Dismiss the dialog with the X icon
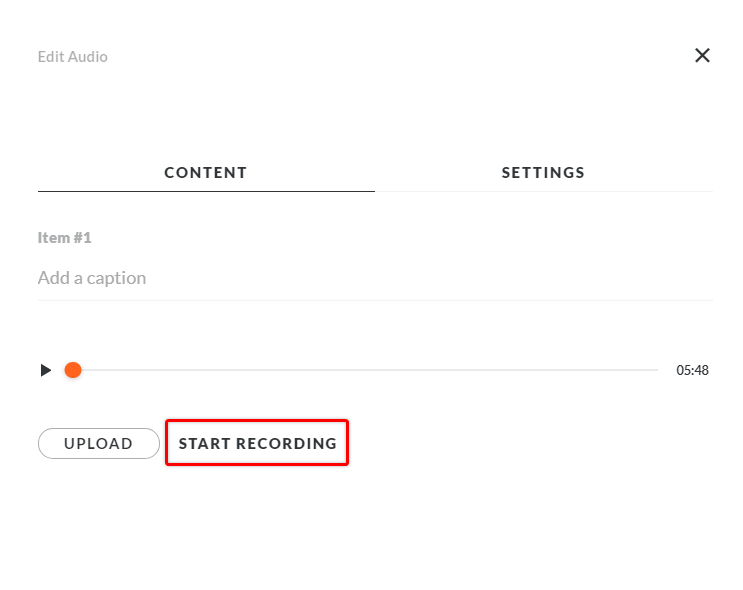743x590 pixels. [702, 56]
